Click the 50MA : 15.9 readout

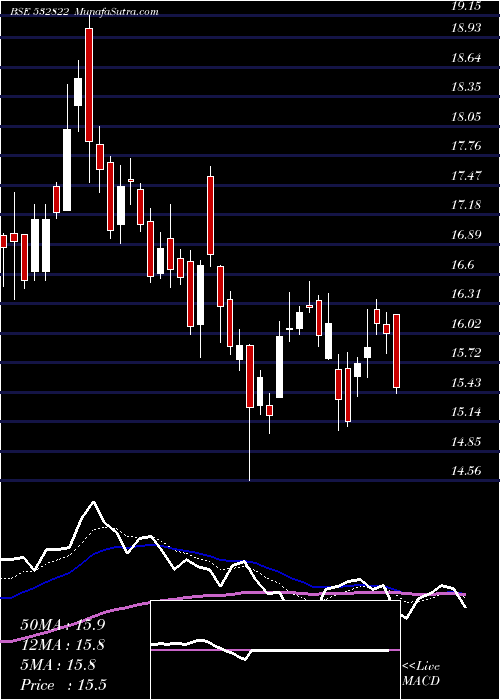coord(63,625)
